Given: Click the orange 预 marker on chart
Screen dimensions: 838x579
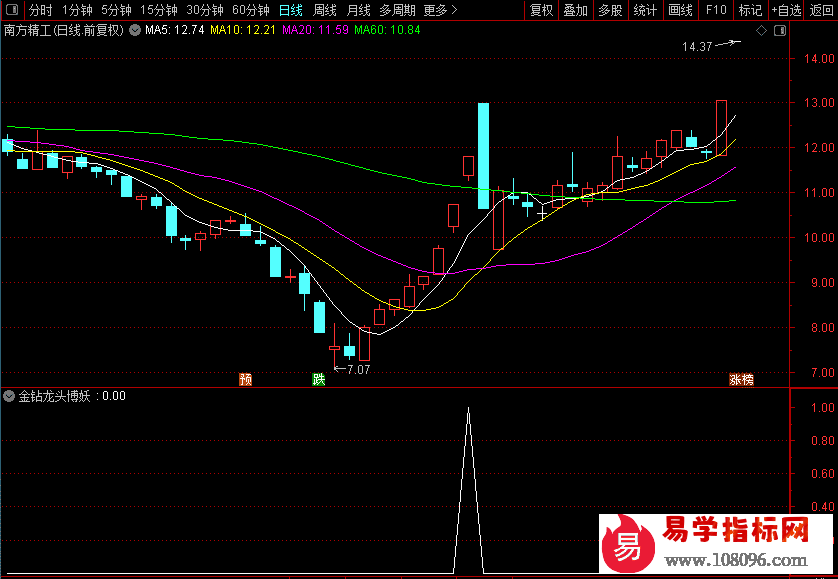Looking at the screenshot, I should click(x=246, y=380).
